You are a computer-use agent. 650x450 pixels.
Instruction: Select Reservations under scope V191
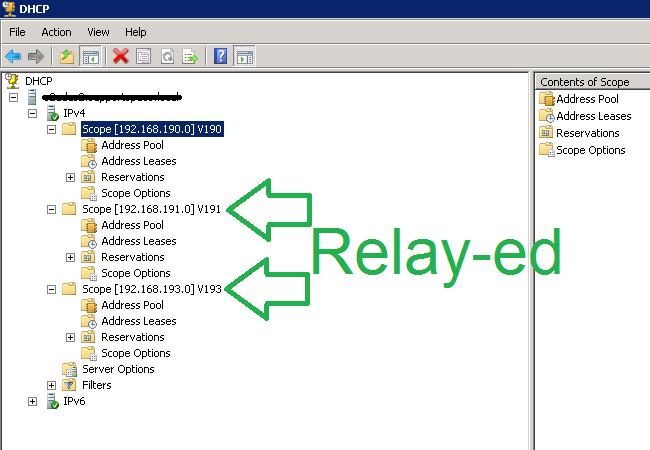tap(133, 257)
